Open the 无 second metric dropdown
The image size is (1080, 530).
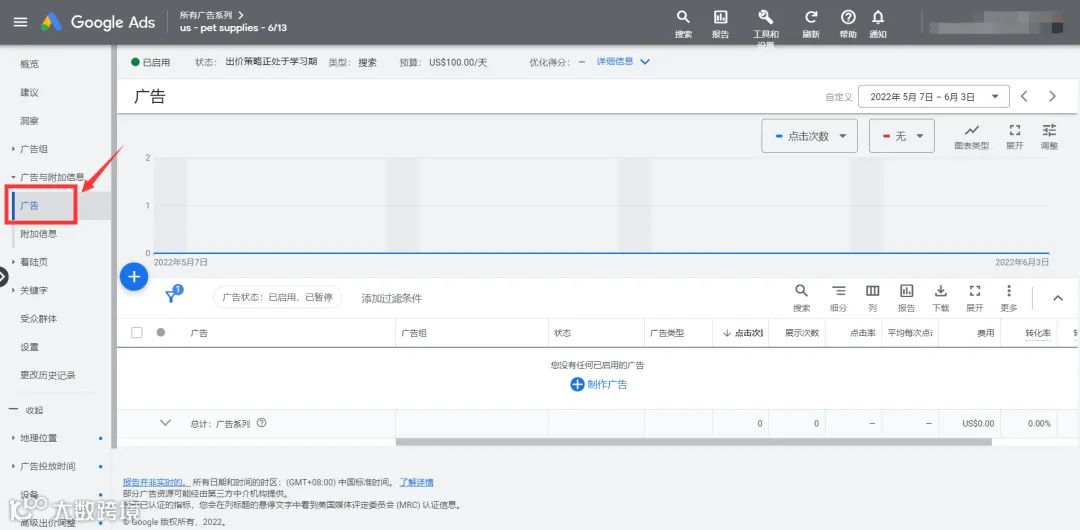point(902,136)
